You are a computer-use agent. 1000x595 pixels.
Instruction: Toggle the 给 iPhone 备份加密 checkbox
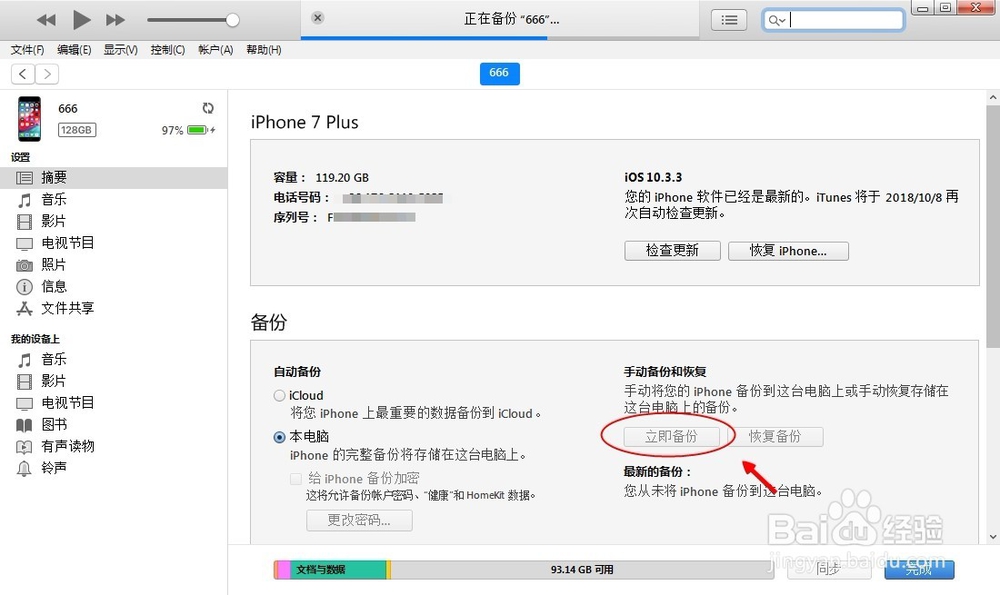pyautogui.click(x=295, y=478)
